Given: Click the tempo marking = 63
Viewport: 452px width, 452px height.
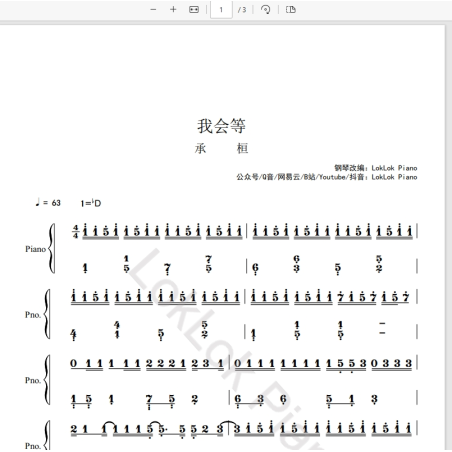Looking at the screenshot, I should coord(48,203).
